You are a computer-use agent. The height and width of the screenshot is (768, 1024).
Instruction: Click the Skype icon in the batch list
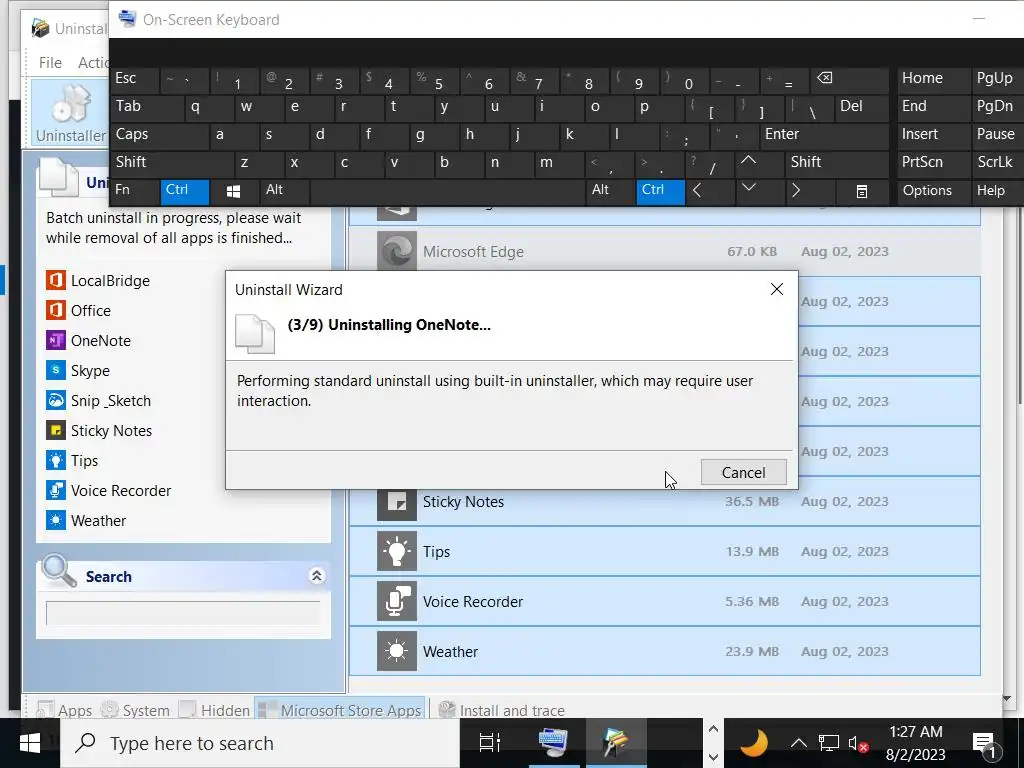pos(56,370)
